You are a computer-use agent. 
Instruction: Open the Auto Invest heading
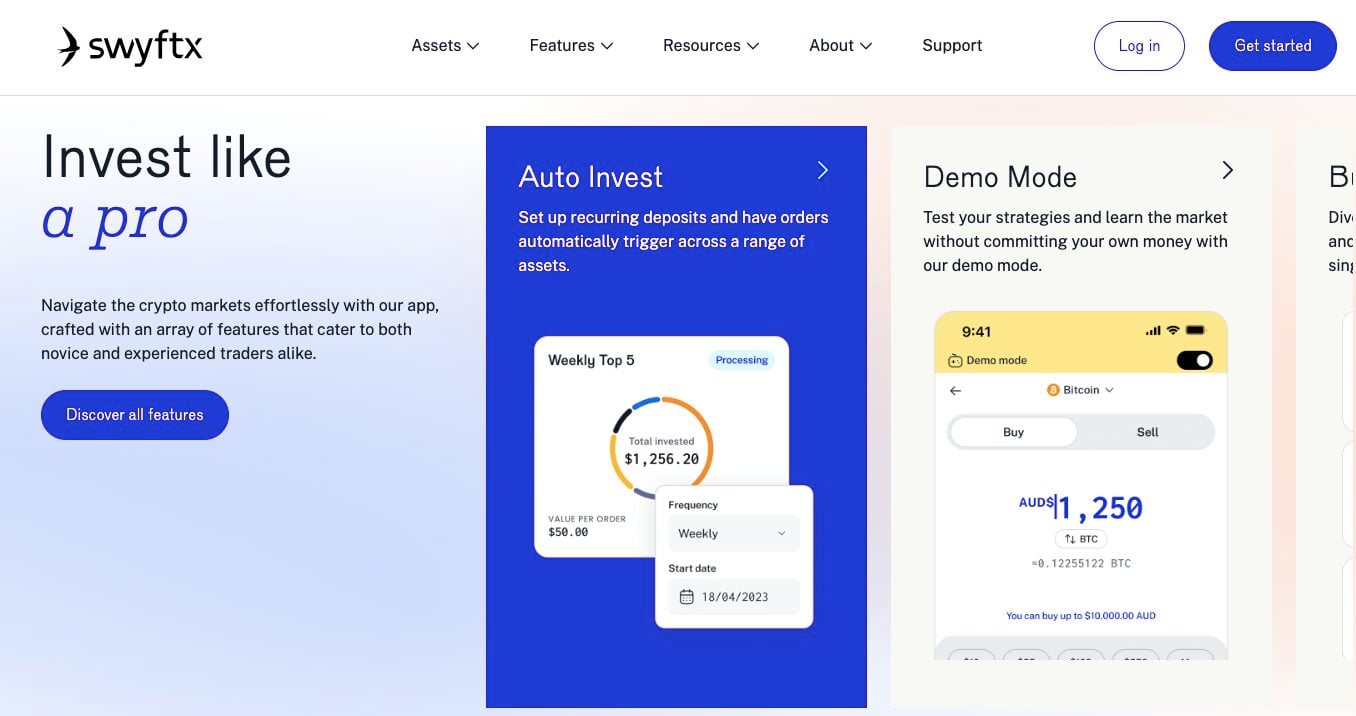pyautogui.click(x=590, y=177)
